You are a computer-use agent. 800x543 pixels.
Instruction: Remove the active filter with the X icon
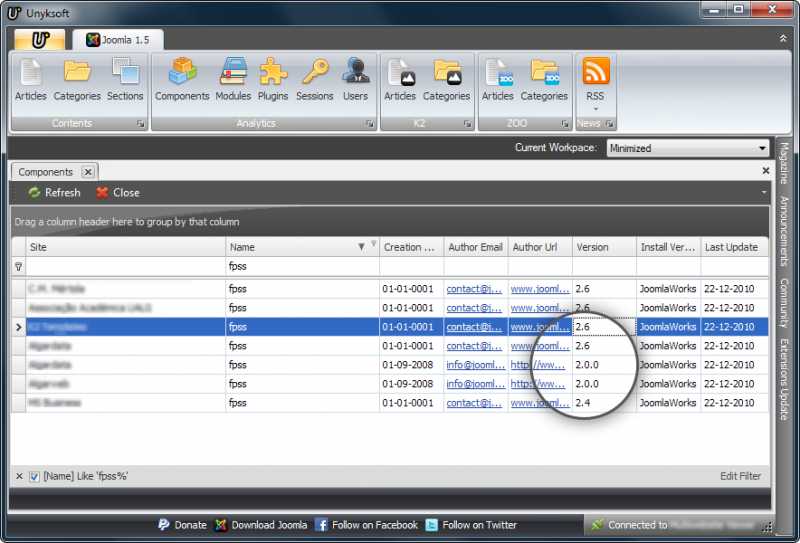19,476
